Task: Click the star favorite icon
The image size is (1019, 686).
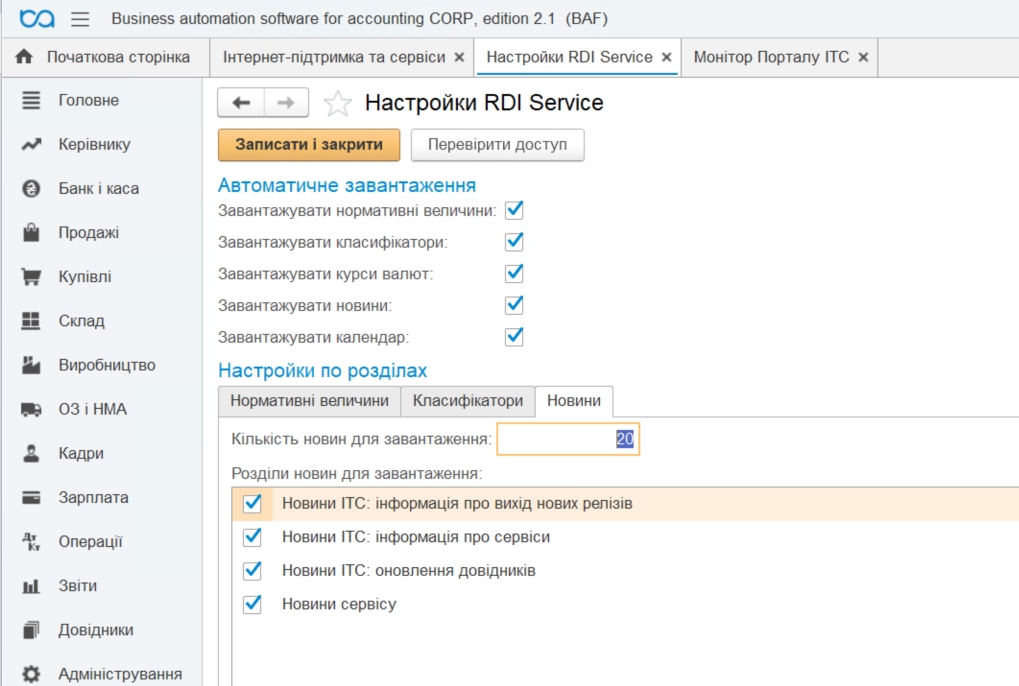Action: pos(338,103)
